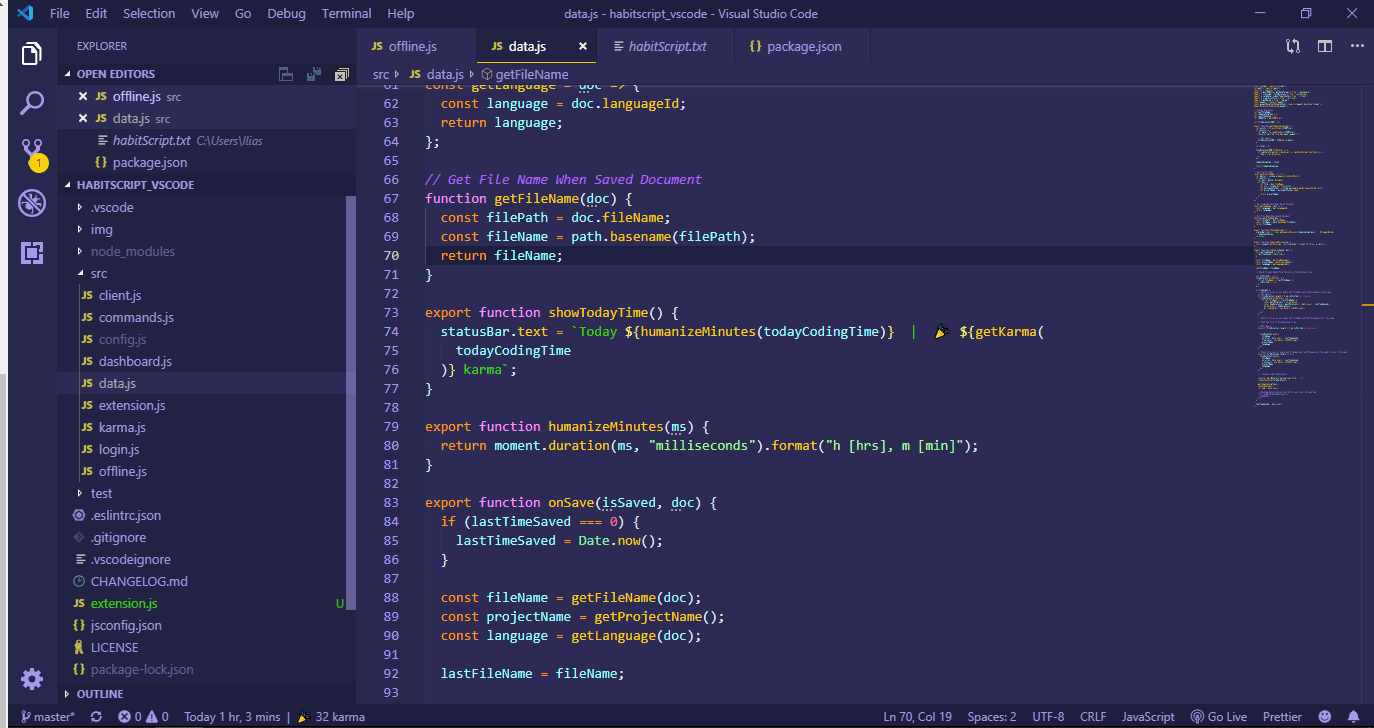Close offline.js in Open Editors list
The height and width of the screenshot is (728, 1374).
click(x=84, y=96)
